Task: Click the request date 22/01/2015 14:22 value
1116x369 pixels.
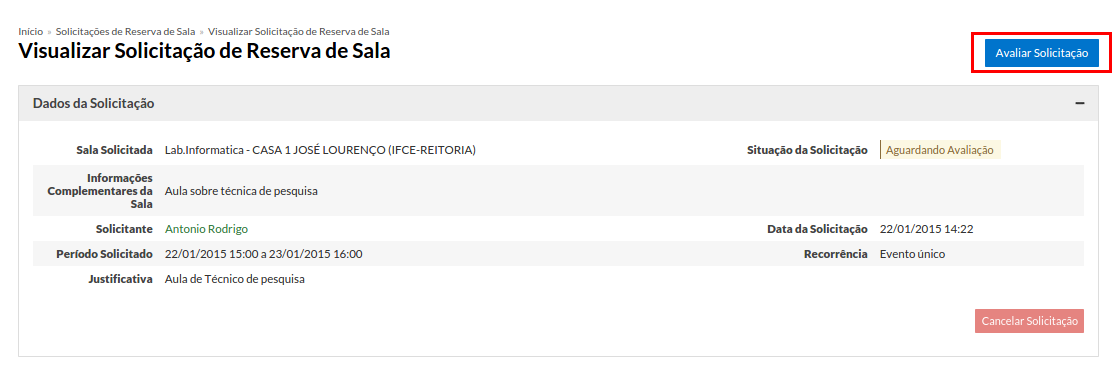Action: coord(927,229)
